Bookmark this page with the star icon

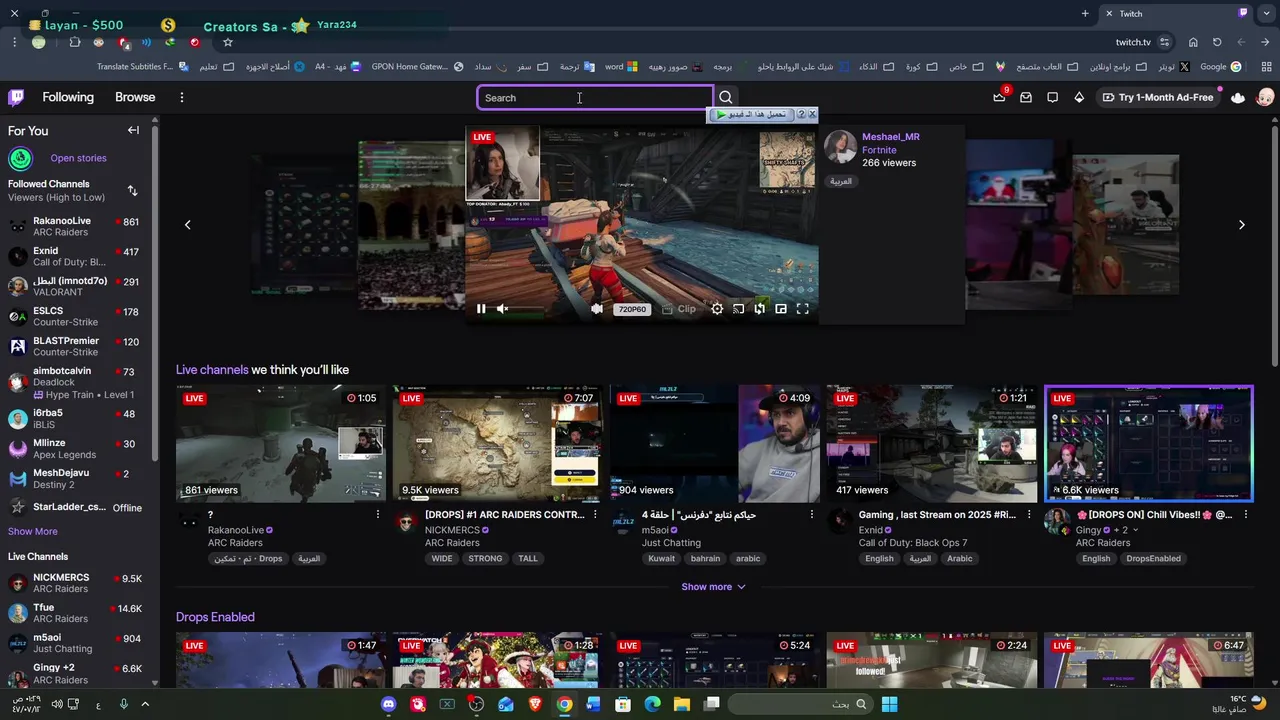pyautogui.click(x=228, y=42)
